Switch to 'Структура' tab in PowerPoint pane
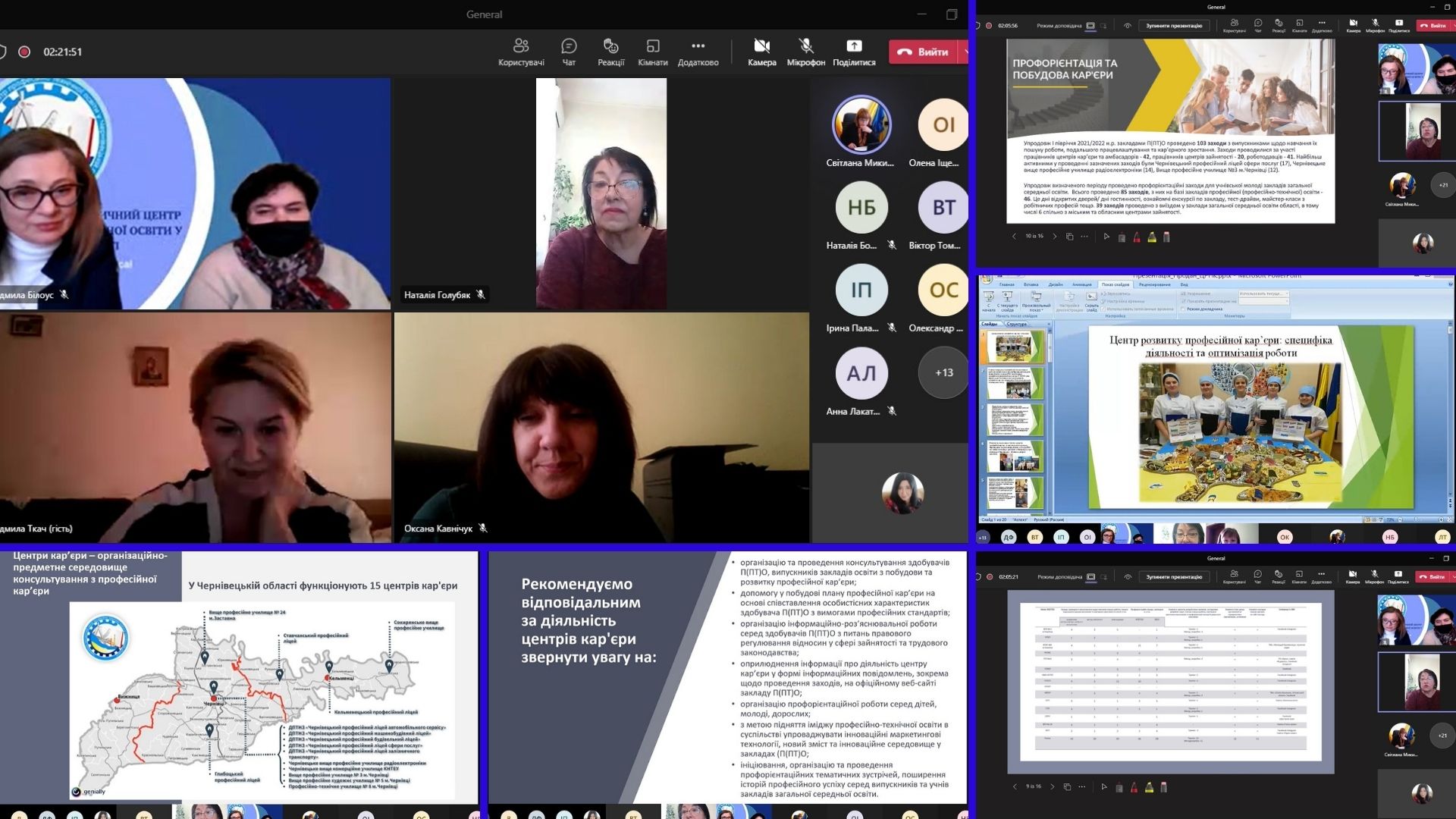1456x819 pixels. pos(1016,324)
